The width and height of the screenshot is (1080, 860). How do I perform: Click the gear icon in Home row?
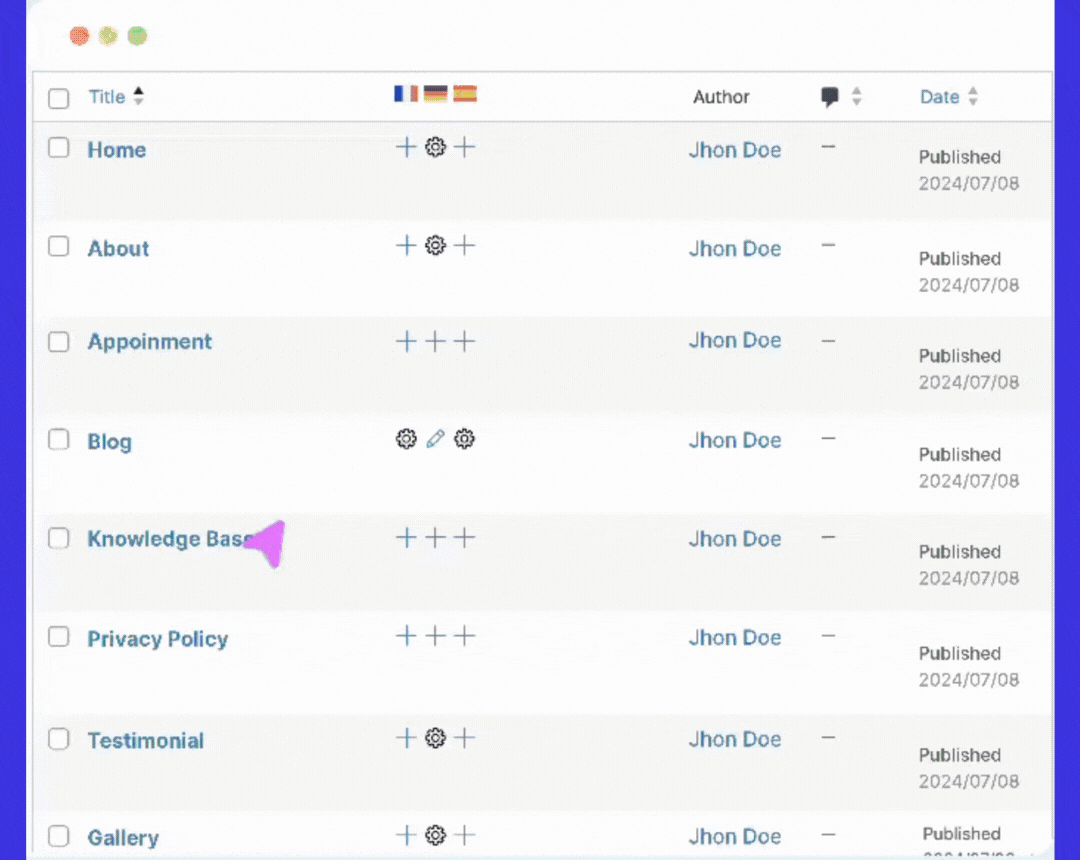[x=435, y=148]
